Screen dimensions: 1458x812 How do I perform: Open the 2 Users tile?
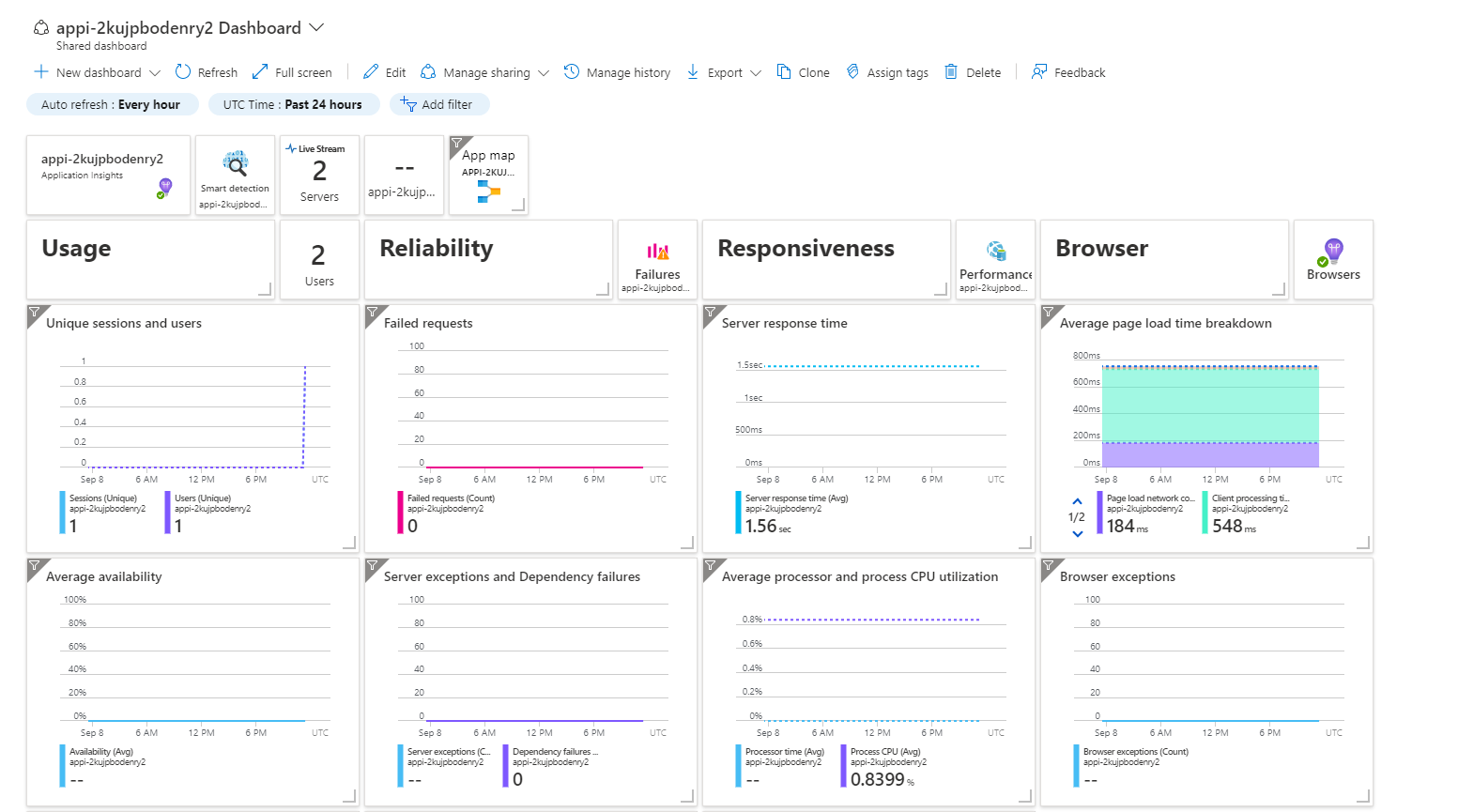coord(319,260)
